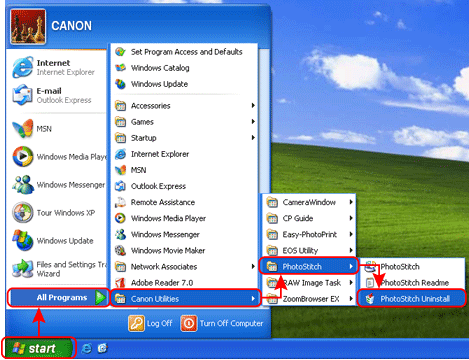Screen dimensions: 469x360
Task: Click the Windows Catalog text label
Action: coord(160,68)
